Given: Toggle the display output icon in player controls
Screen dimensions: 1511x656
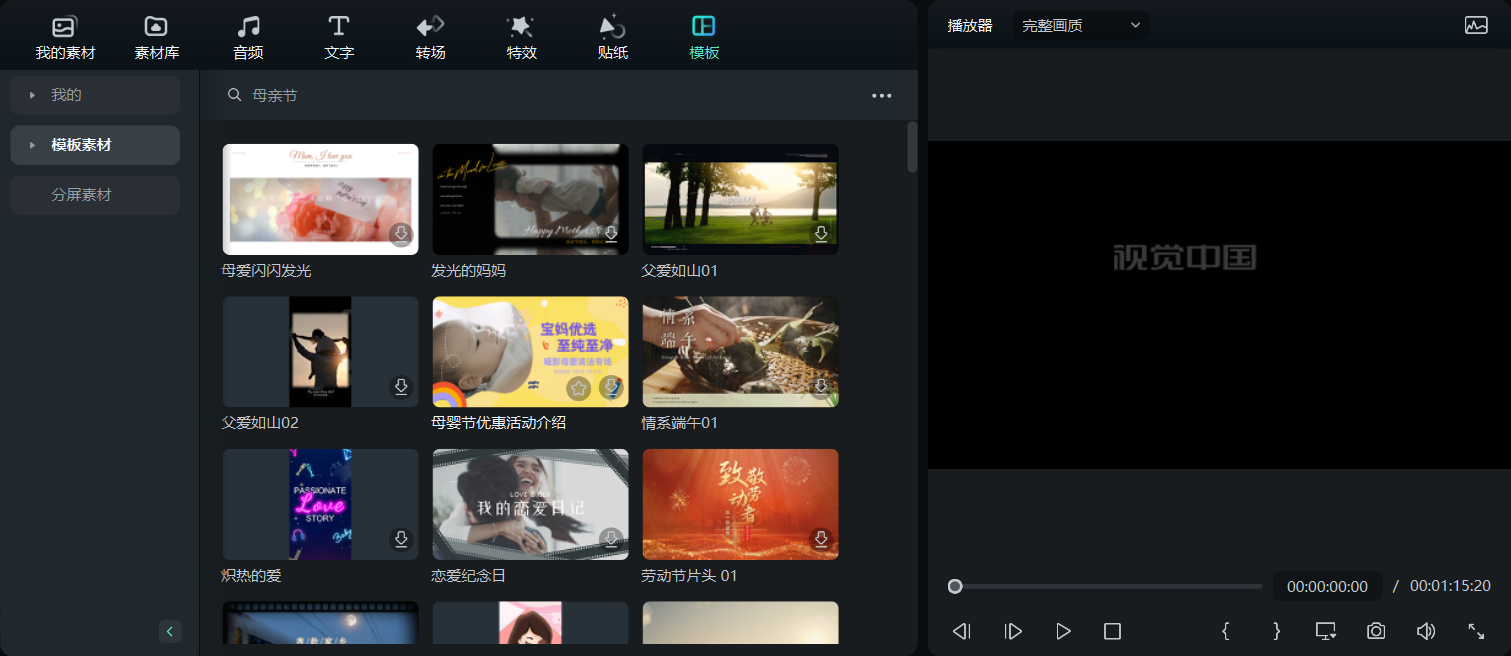Looking at the screenshot, I should click(x=1325, y=631).
